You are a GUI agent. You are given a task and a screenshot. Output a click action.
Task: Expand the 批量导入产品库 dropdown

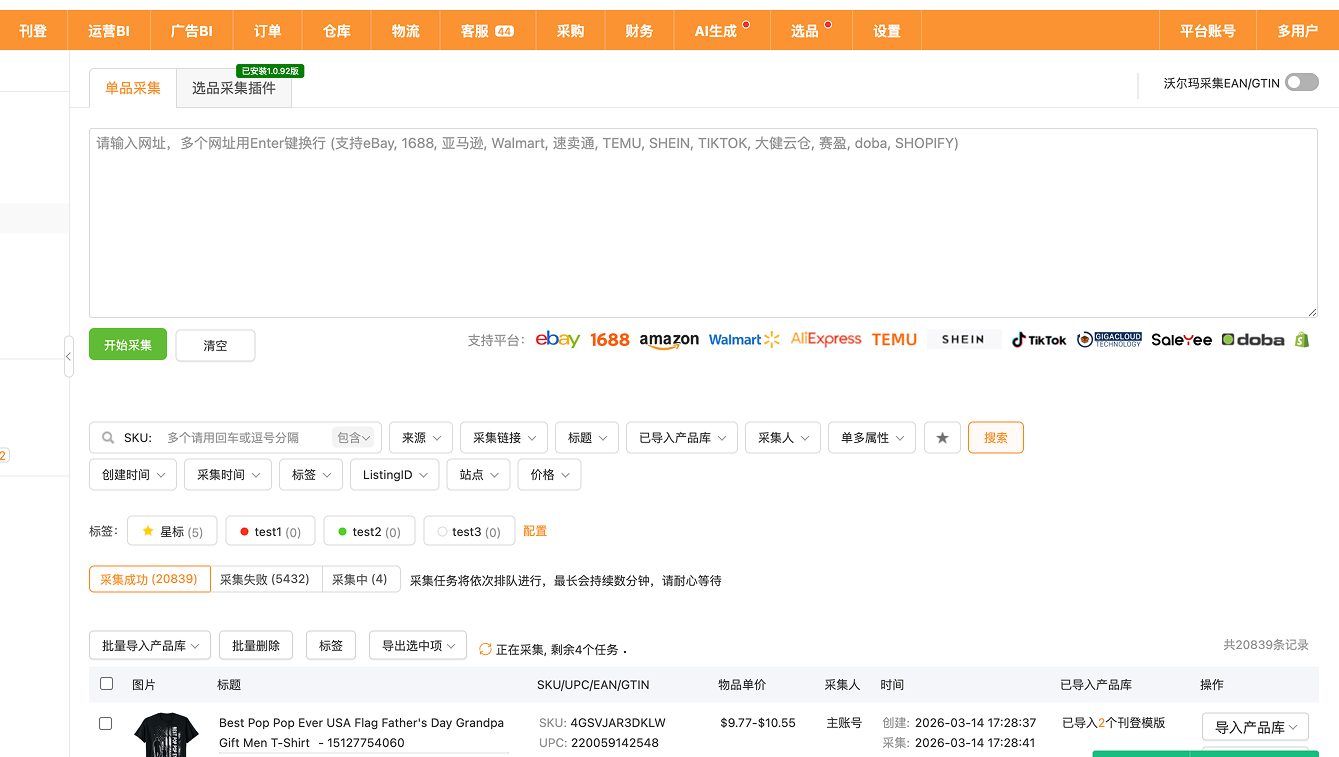(150, 646)
